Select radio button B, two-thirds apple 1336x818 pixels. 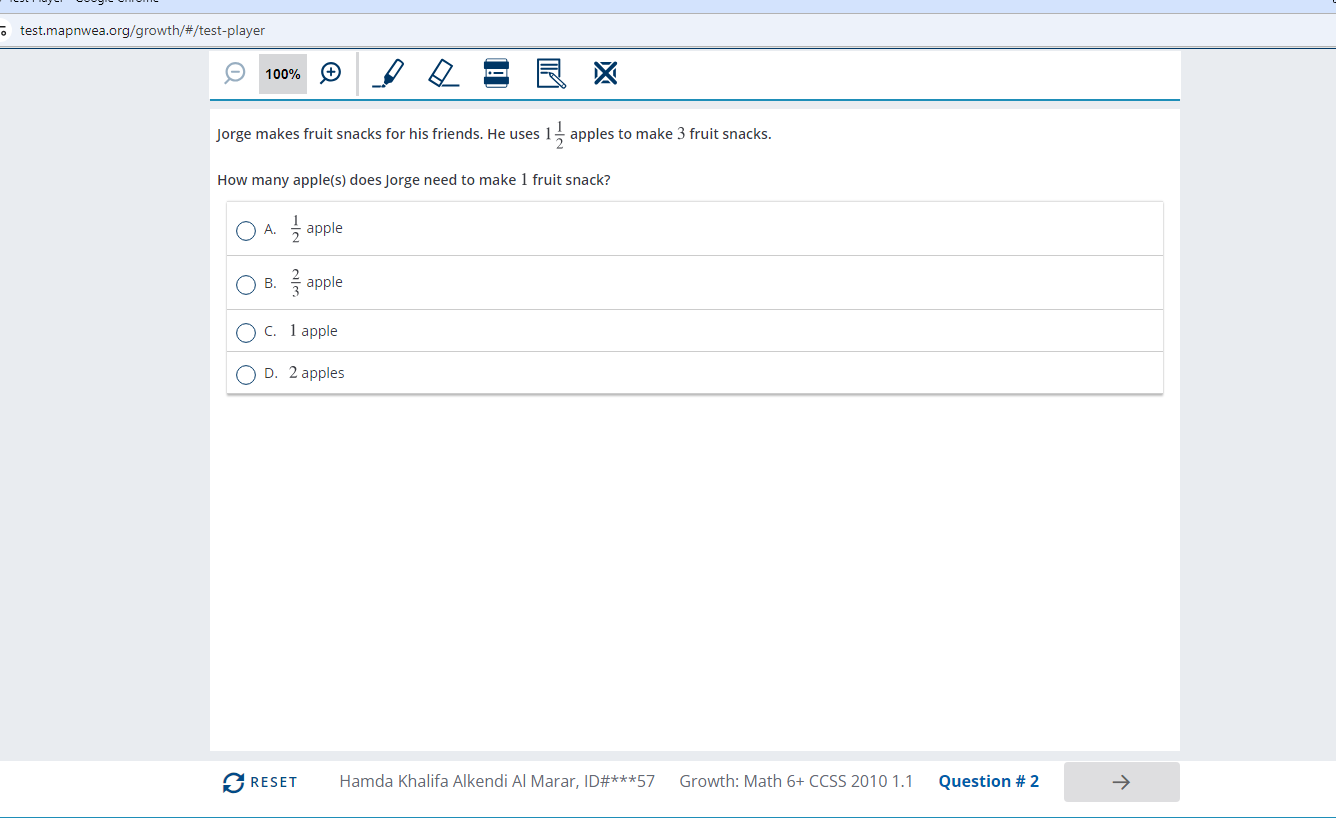pyautogui.click(x=246, y=285)
